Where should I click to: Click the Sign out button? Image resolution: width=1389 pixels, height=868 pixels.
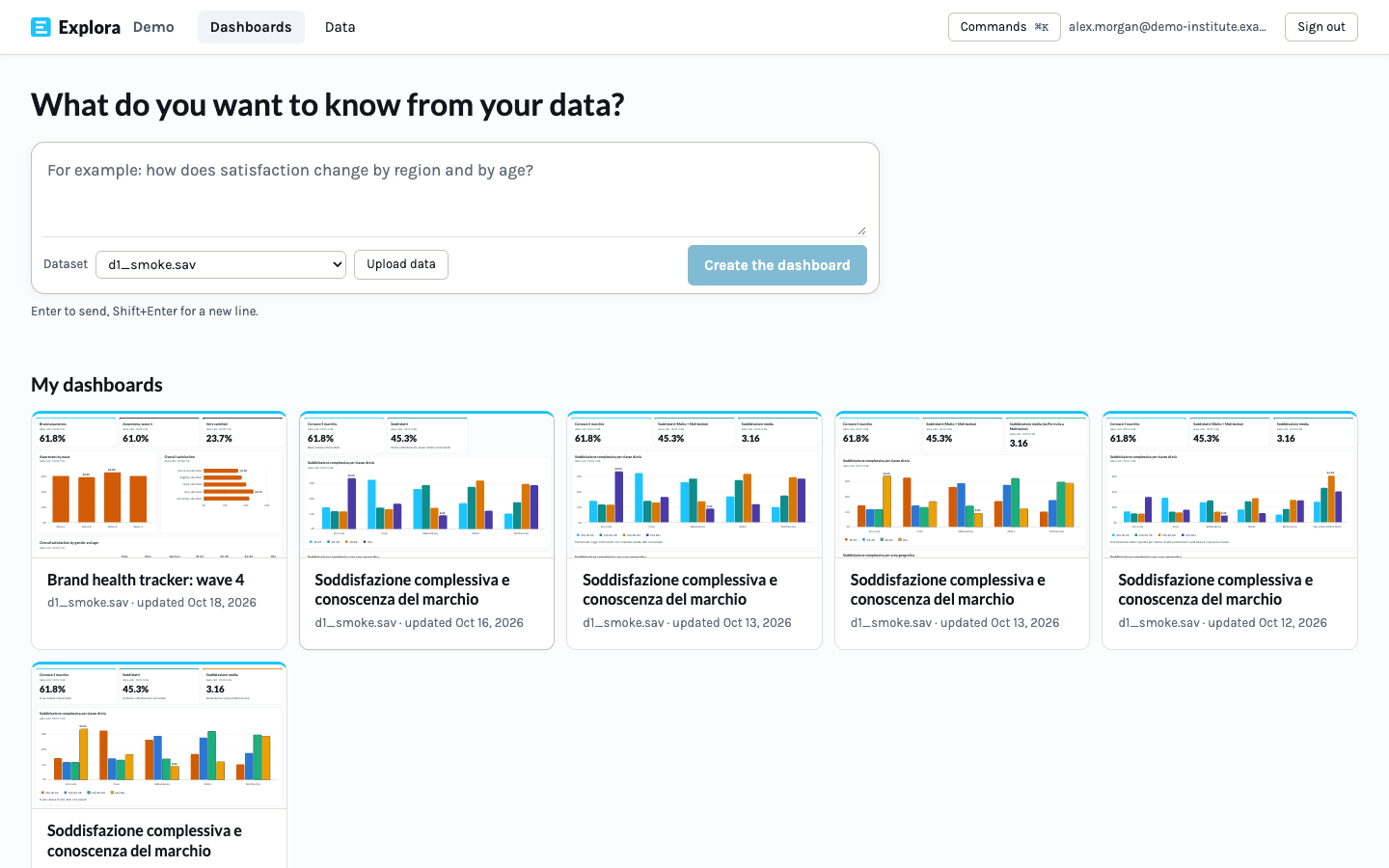point(1321,27)
